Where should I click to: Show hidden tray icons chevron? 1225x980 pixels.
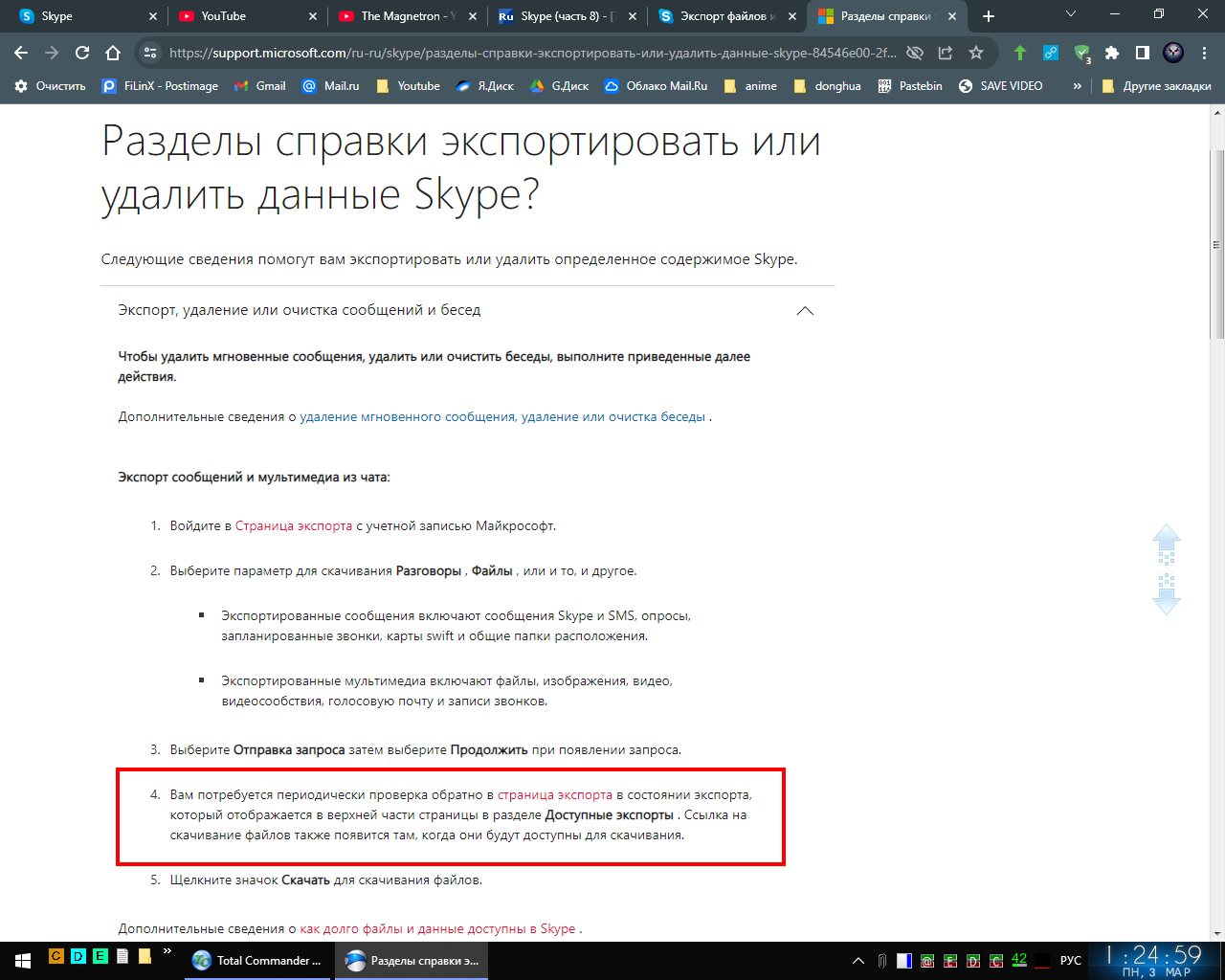point(858,960)
